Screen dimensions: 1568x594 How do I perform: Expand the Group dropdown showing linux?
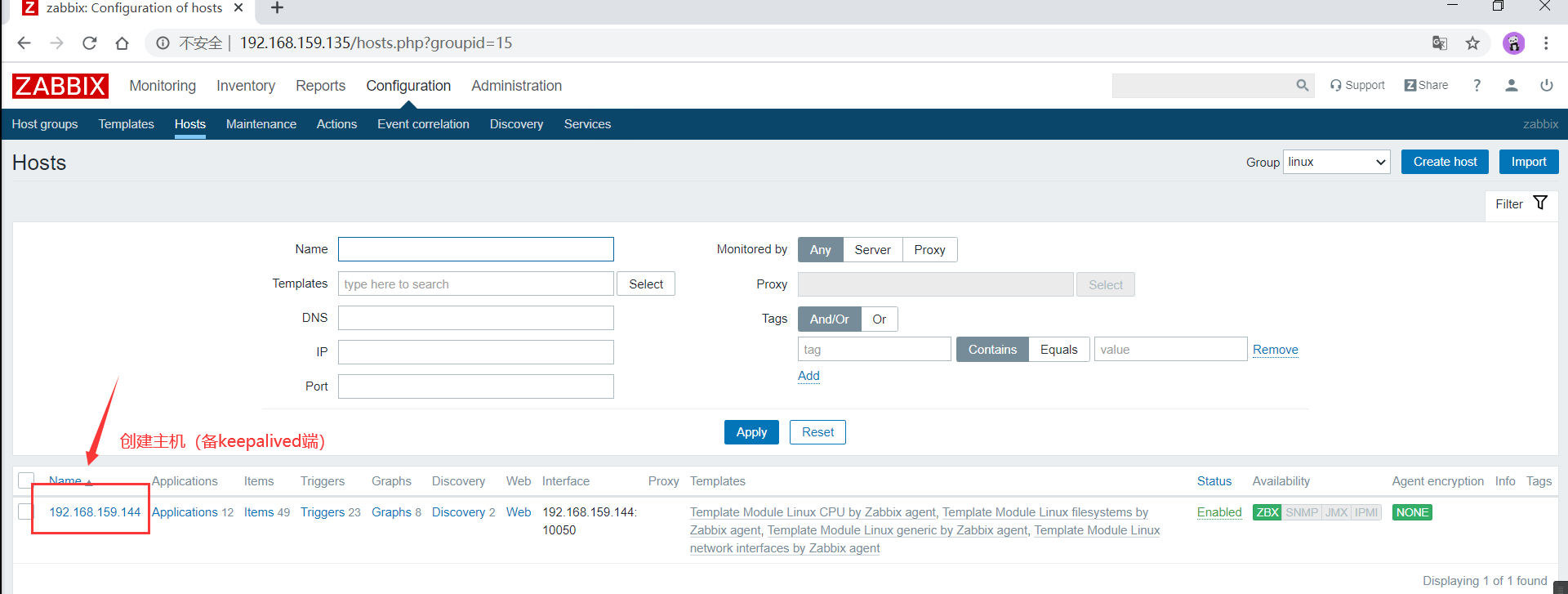click(x=1337, y=162)
